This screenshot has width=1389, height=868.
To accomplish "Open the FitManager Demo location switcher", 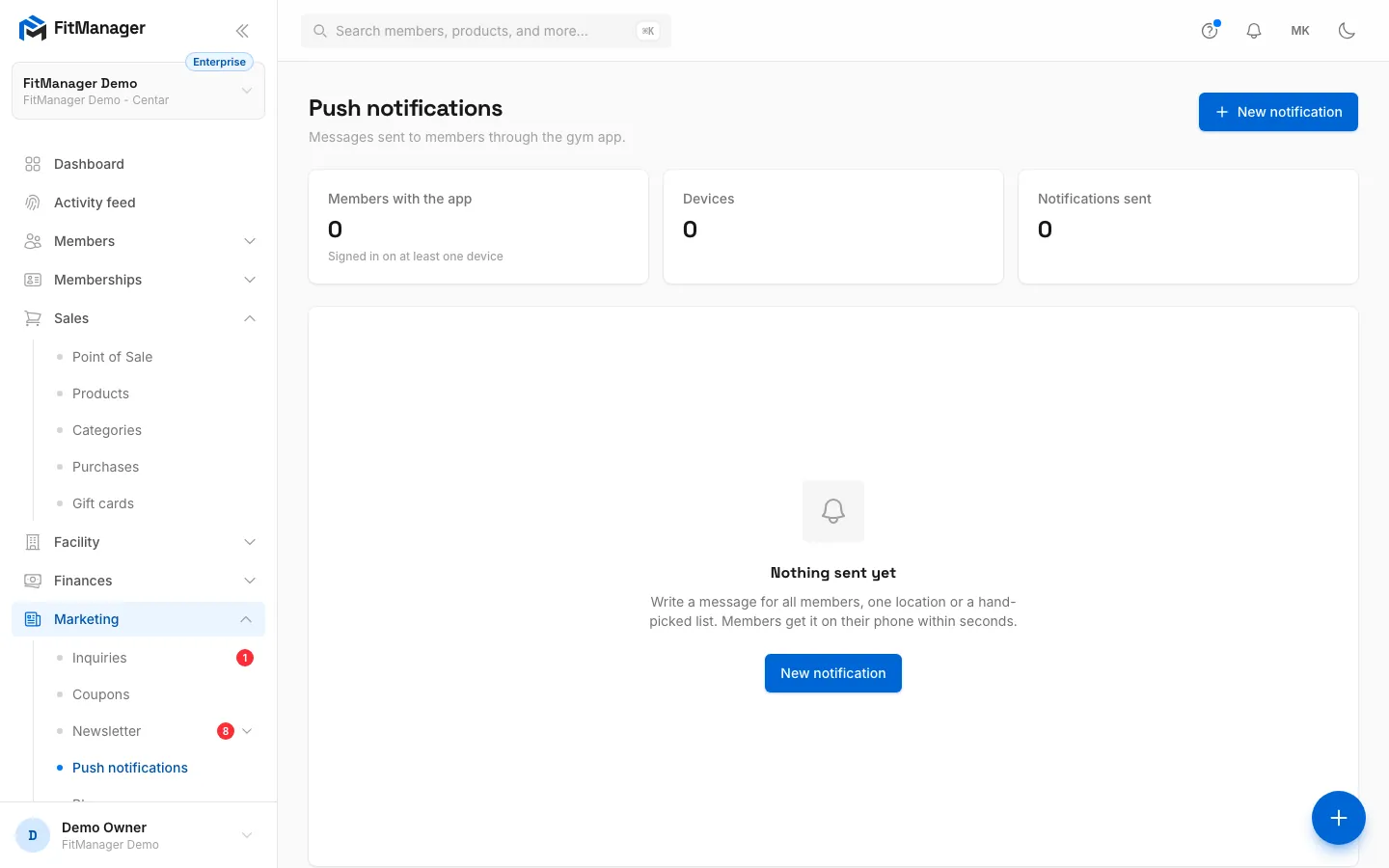I will coord(138,91).
